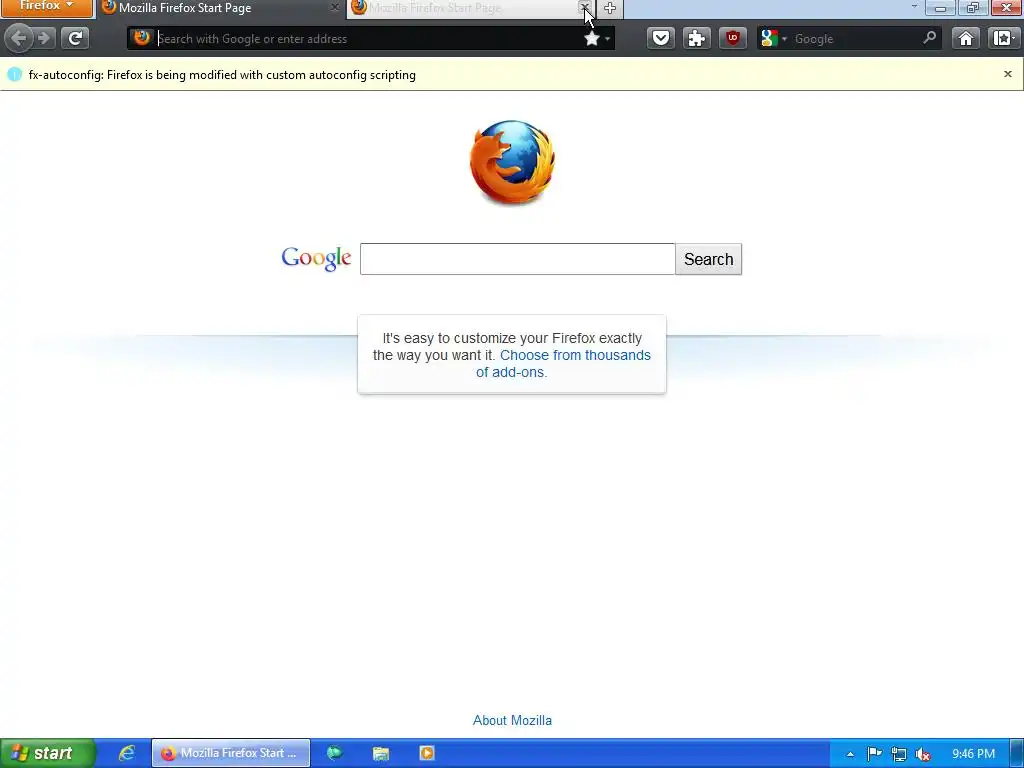The width and height of the screenshot is (1024, 768).
Task: Open the Bookmarks menu toolbar button
Action: point(1003,39)
